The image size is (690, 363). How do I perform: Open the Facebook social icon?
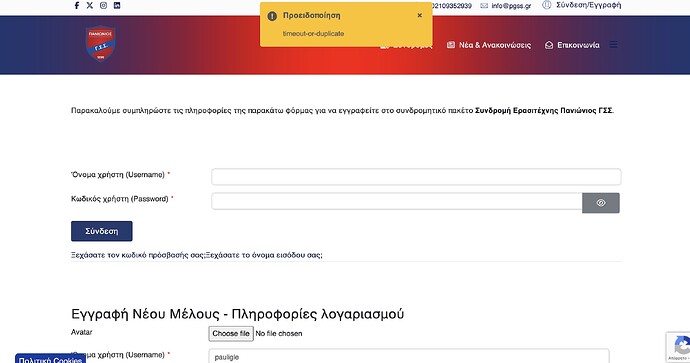click(x=77, y=5)
